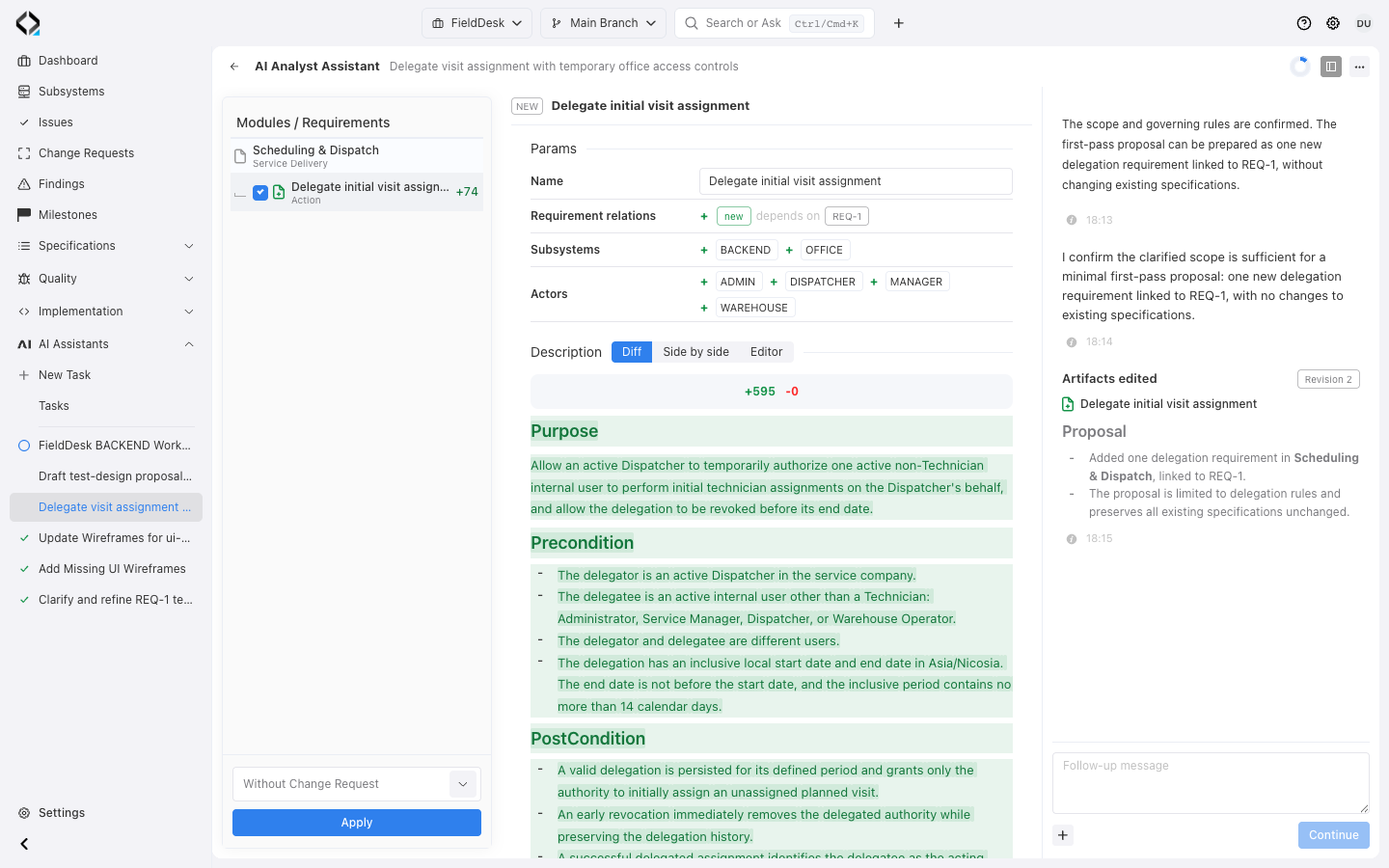Add actor plus before MANAGER

874,282
